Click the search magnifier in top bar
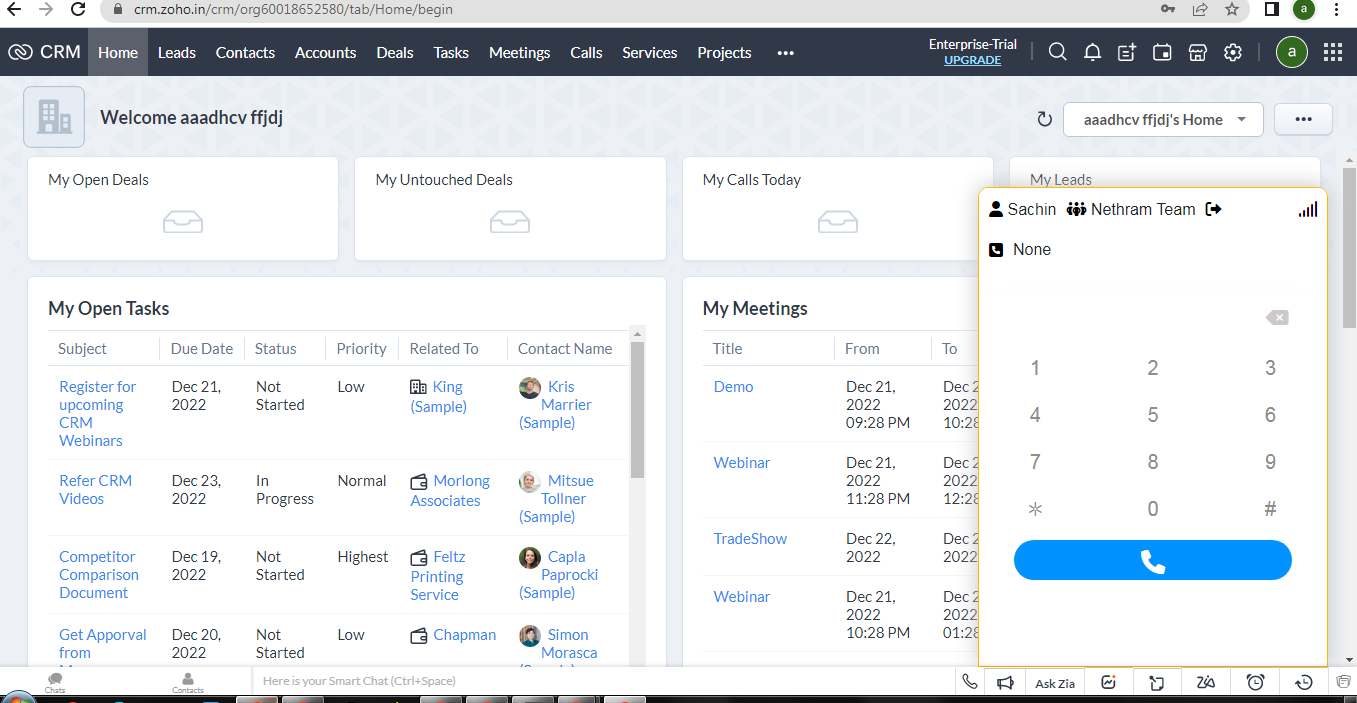This screenshot has width=1357, height=703. click(x=1057, y=52)
